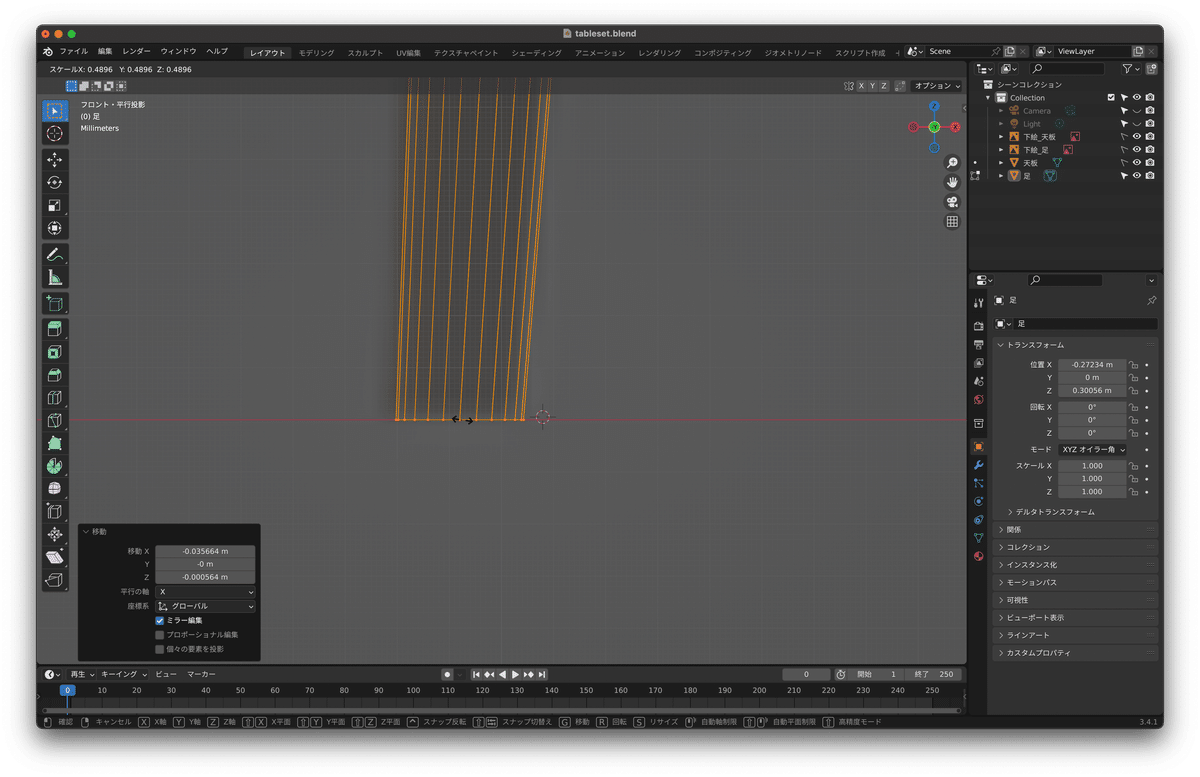1200x777 pixels.
Task: Open the Render properties tab icon
Action: coord(978,326)
